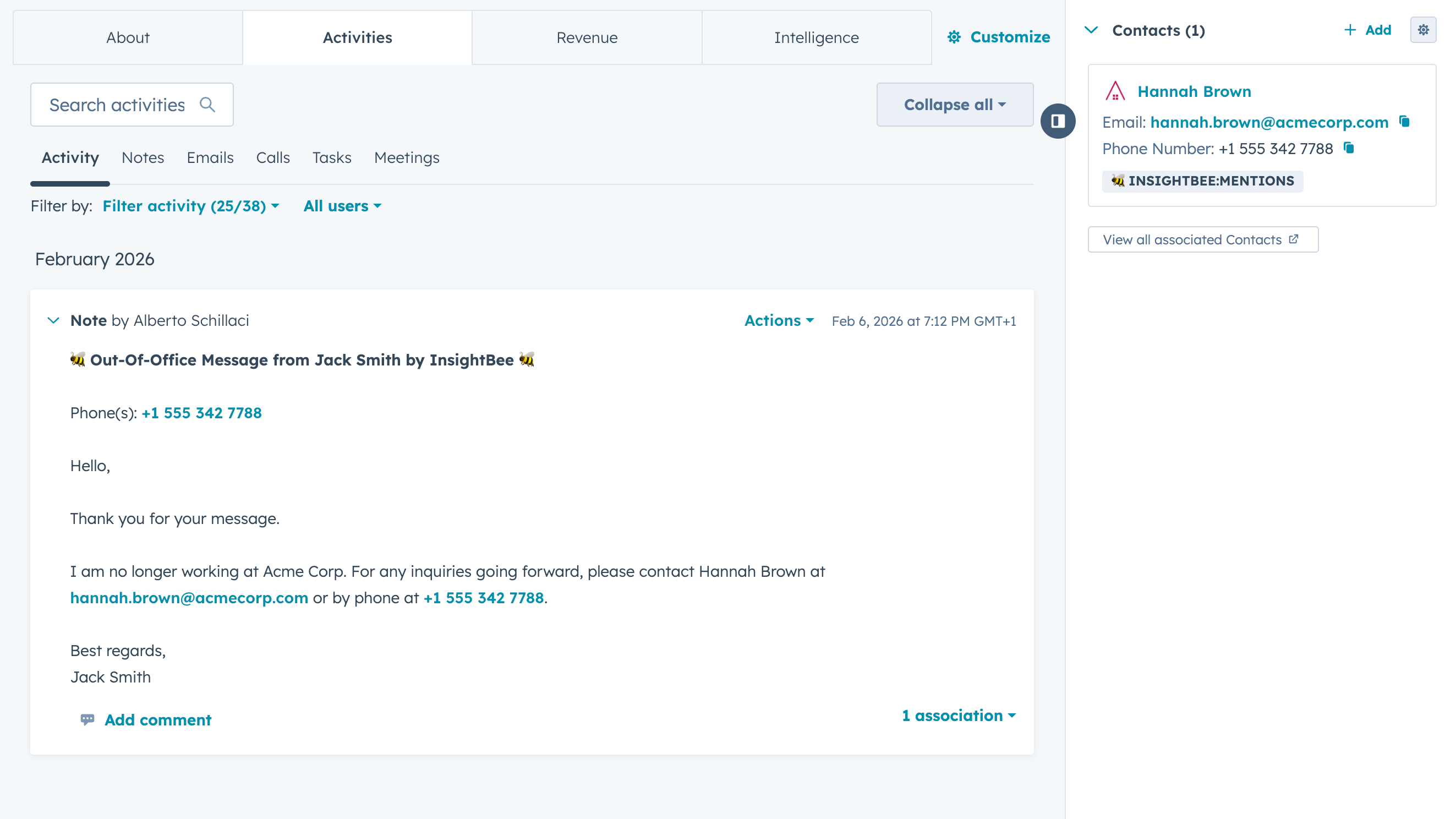This screenshot has width=1456, height=819.
Task: Copy Hannah Brown's email with the copy icon
Action: click(x=1405, y=122)
